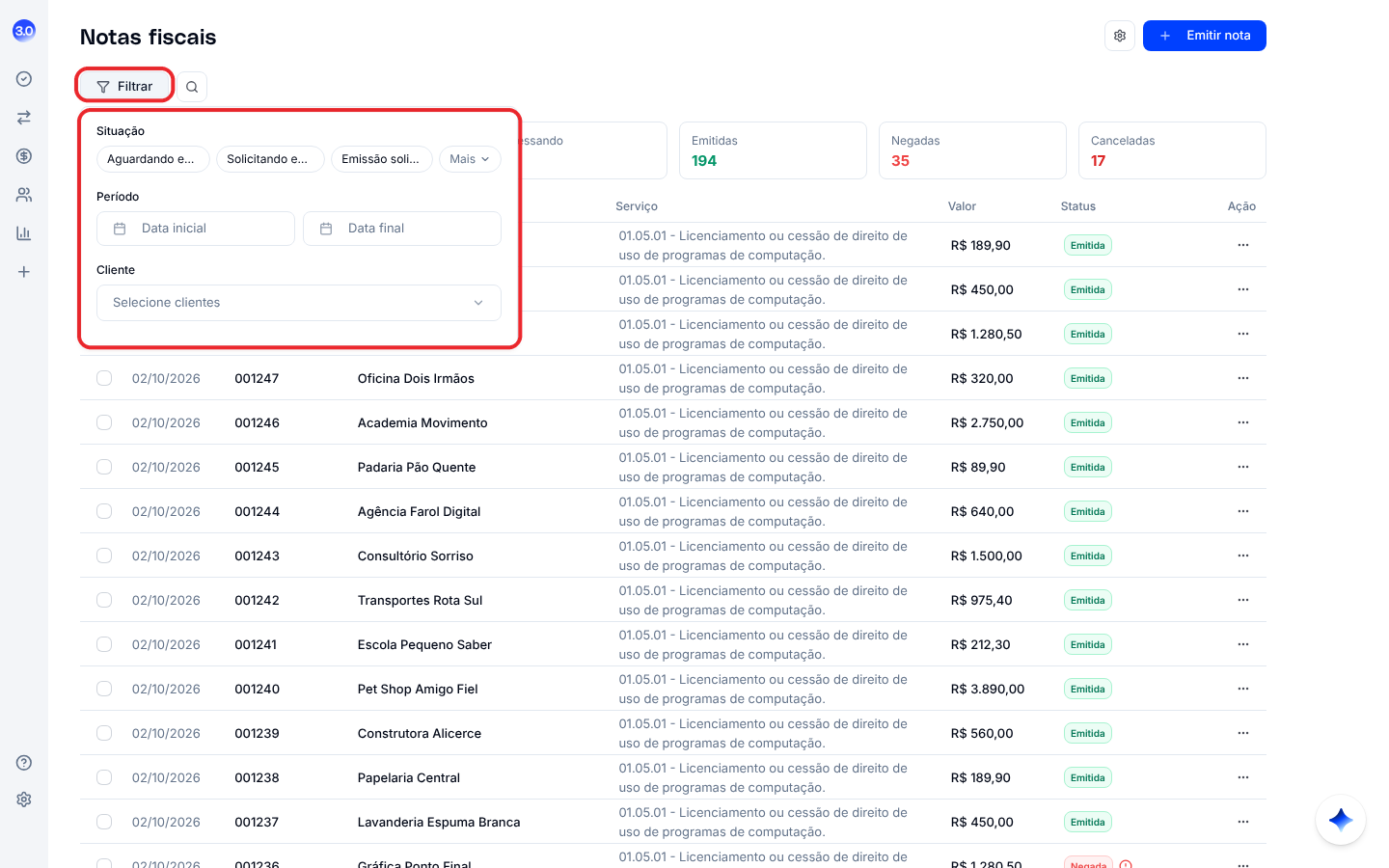This screenshot has width=1389, height=868.
Task: Open the check-circle sidebar icon
Action: tap(24, 79)
